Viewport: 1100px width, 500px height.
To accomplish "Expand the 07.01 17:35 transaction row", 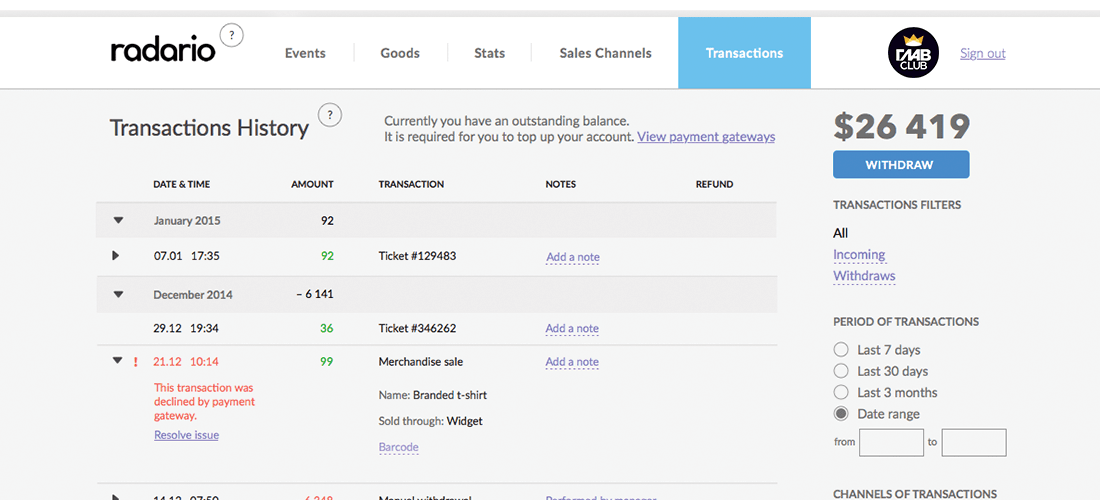I will (x=116, y=256).
